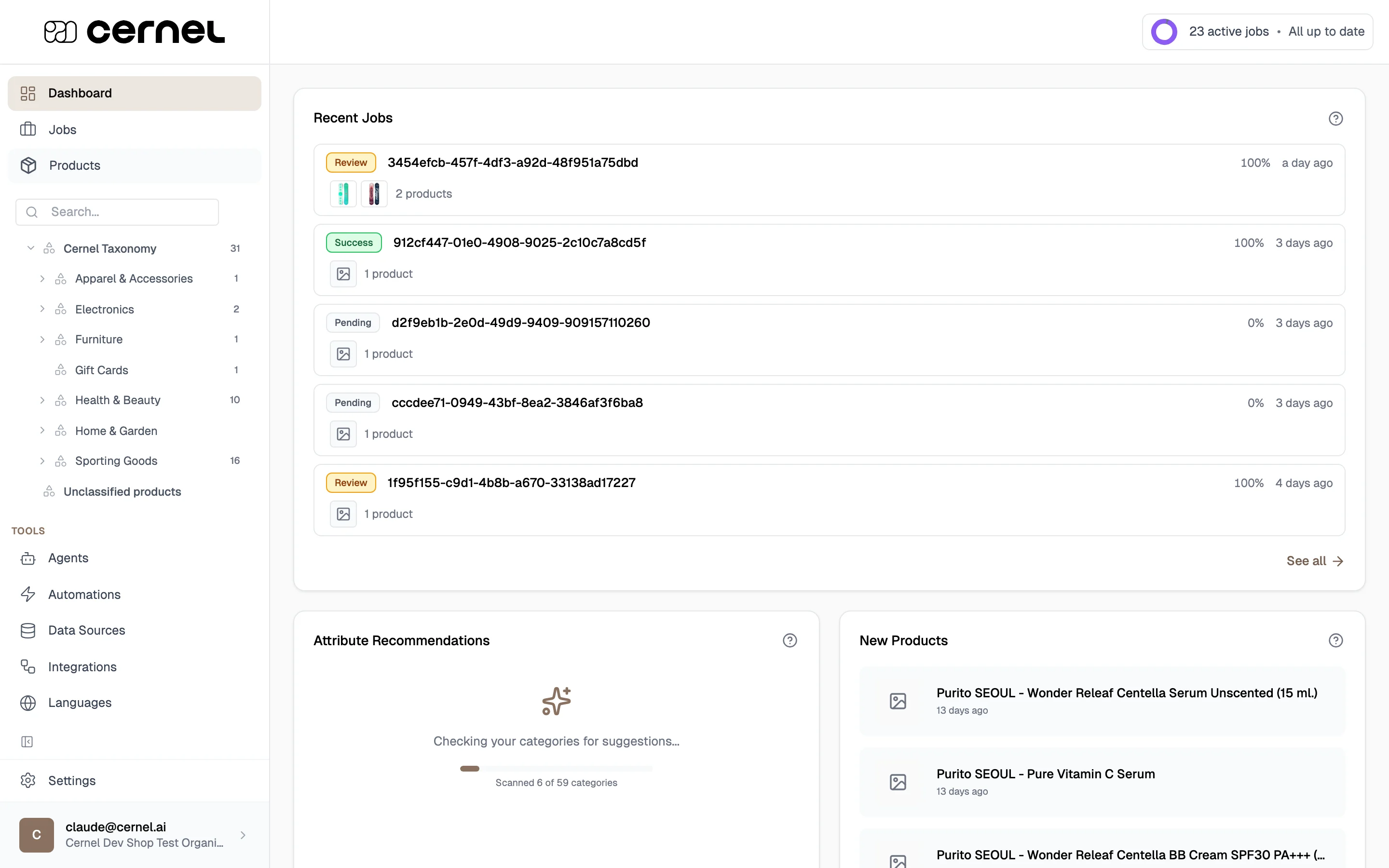Viewport: 1389px width, 868px height.
Task: Click the Electronics category icon
Action: (61, 309)
